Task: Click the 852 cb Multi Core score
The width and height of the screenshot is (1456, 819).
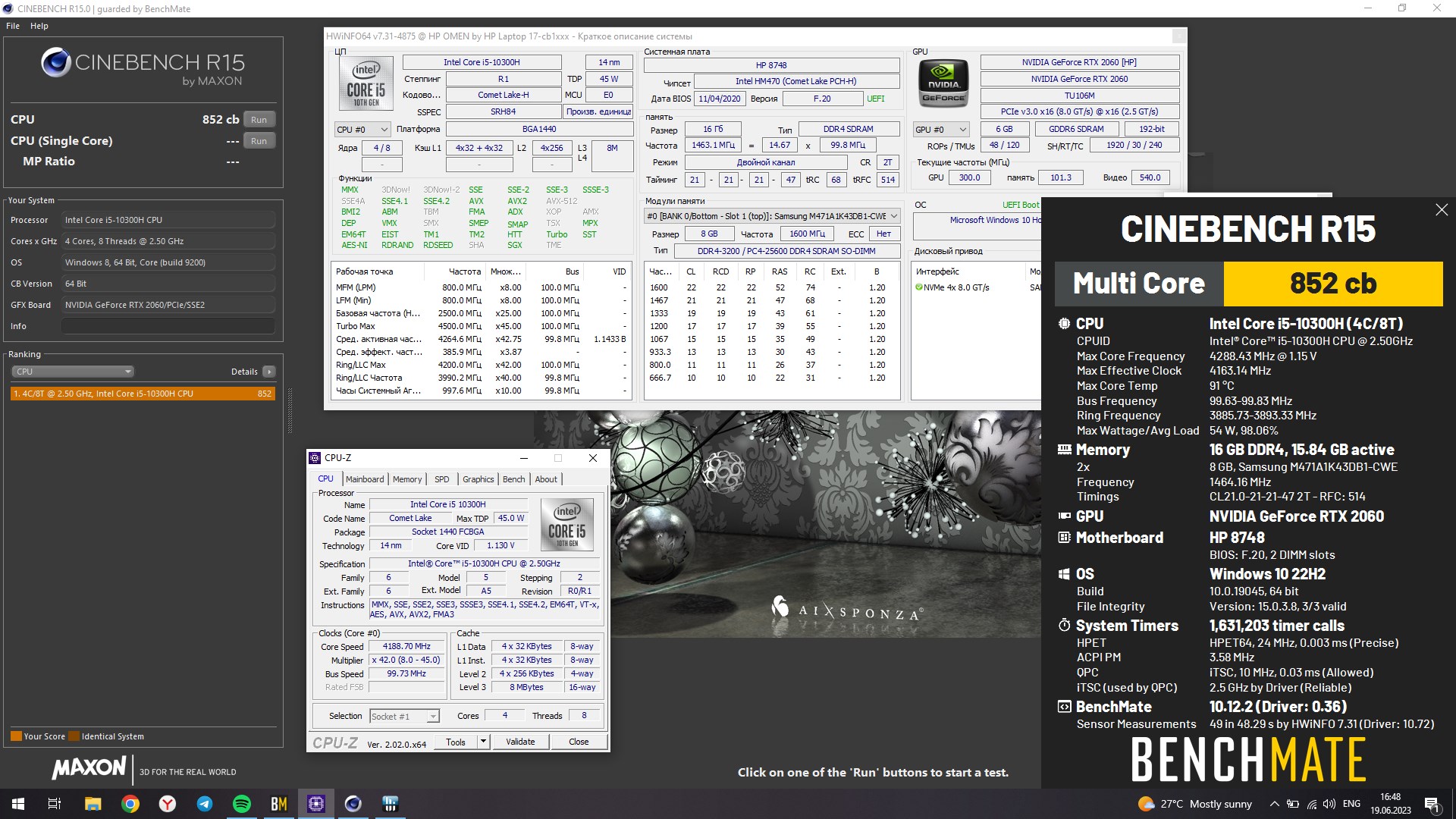Action: [x=1333, y=284]
